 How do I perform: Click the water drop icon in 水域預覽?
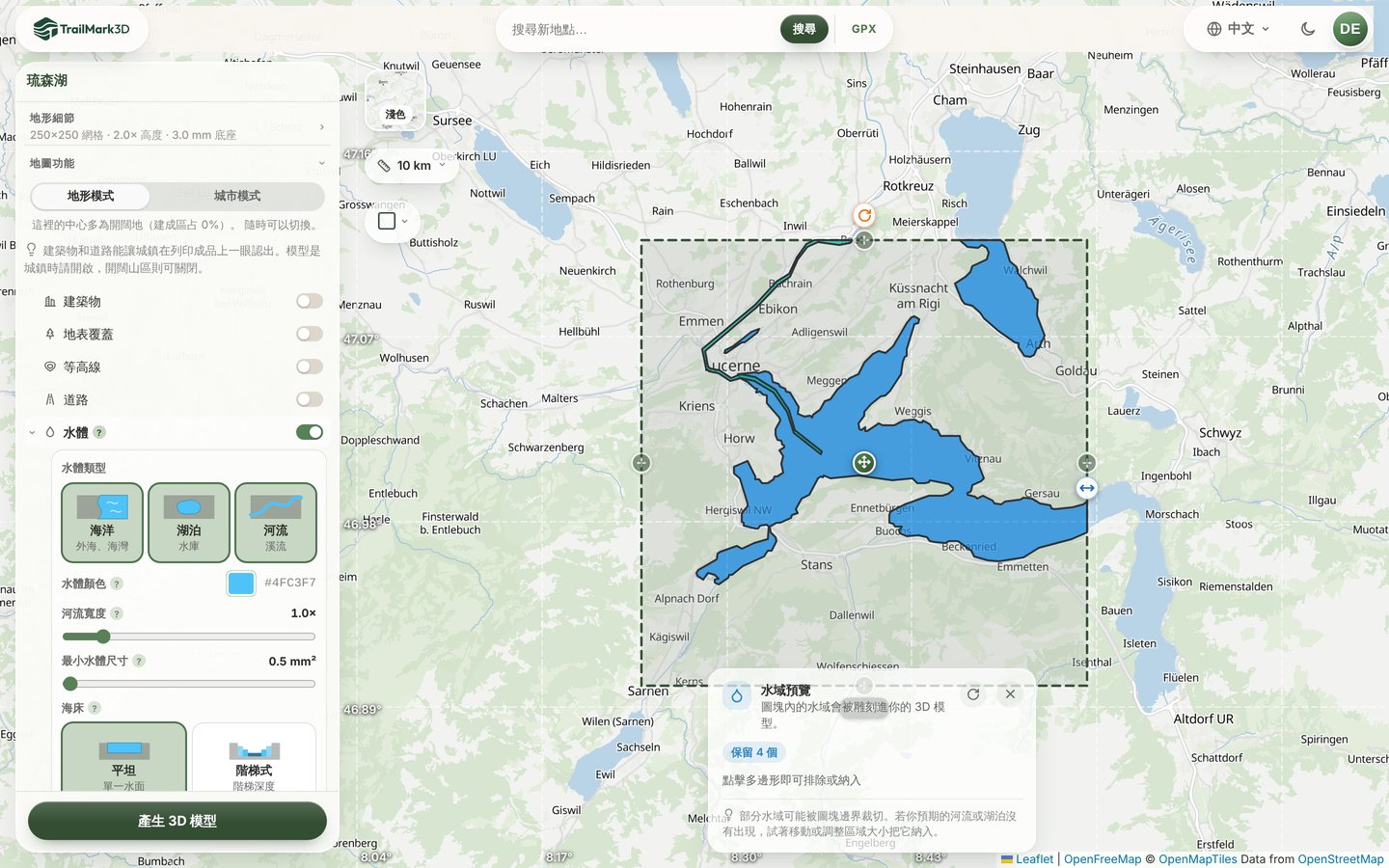pos(737,695)
